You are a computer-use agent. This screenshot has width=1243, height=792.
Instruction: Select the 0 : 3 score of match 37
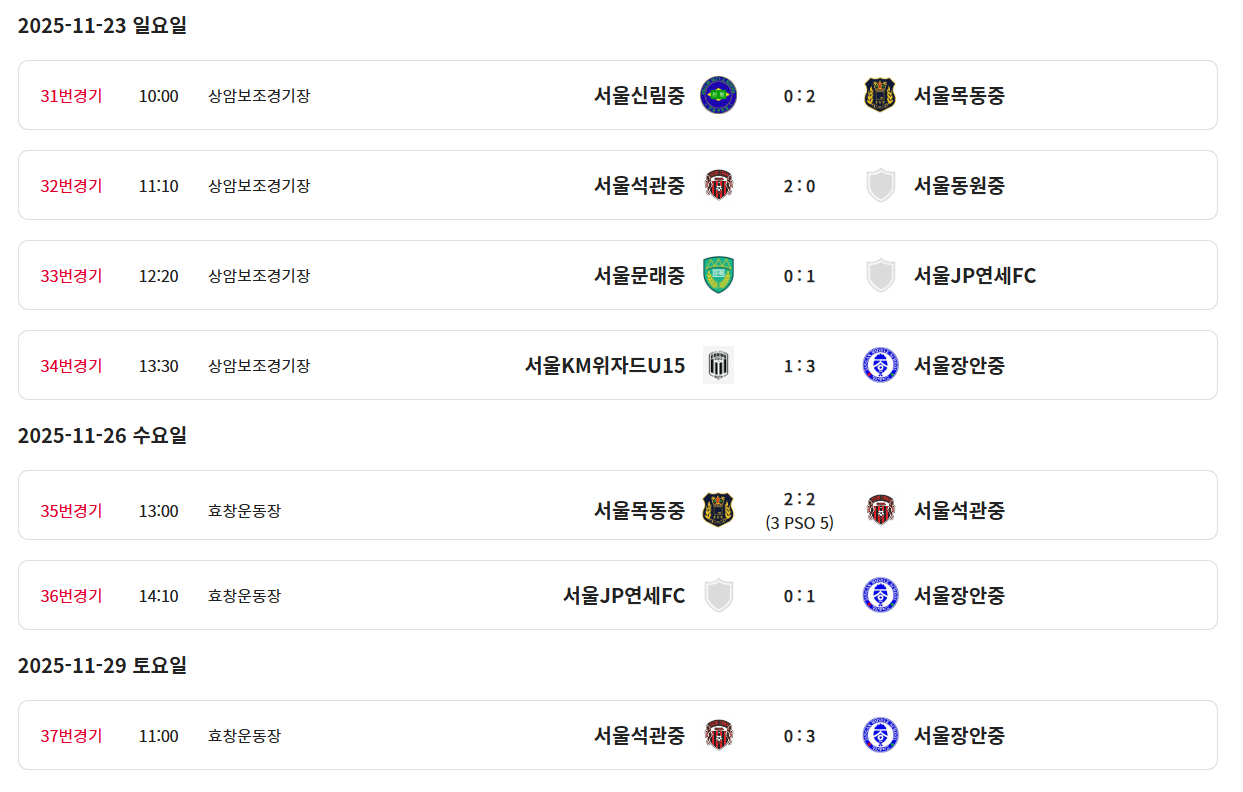coord(799,736)
